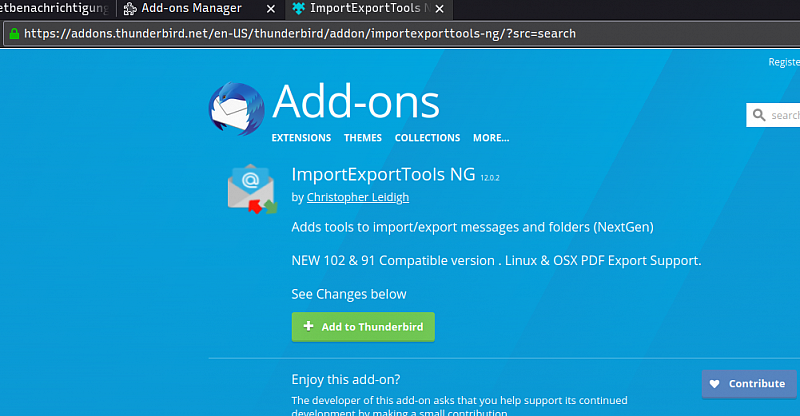Click the version number 12.0.2
This screenshot has width=800, height=416.
(490, 178)
